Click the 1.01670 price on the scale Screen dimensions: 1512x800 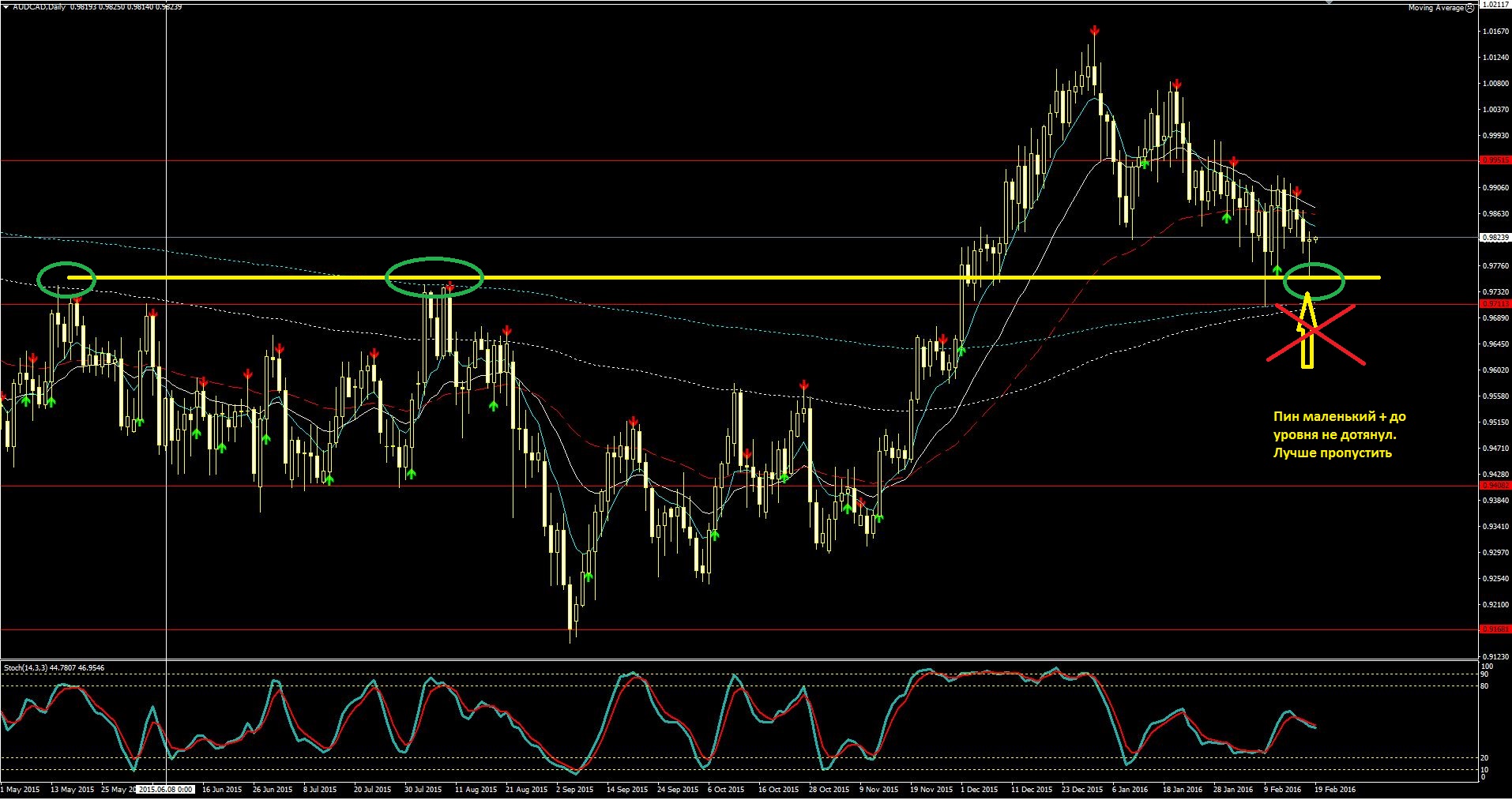1496,32
